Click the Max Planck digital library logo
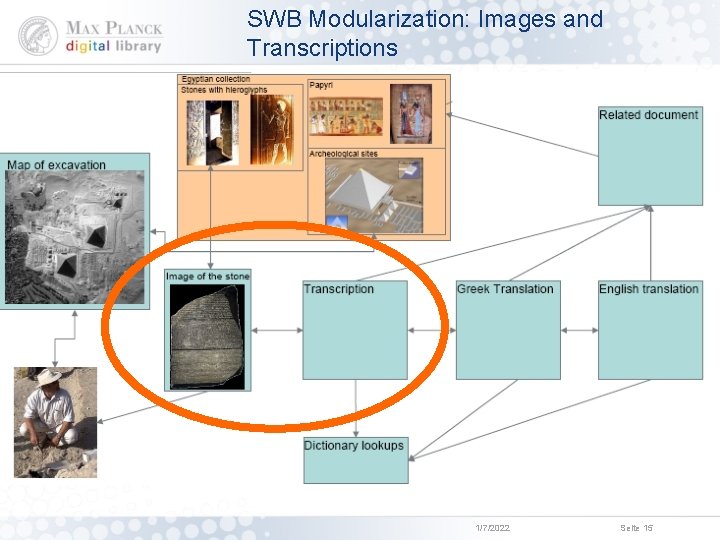The image size is (720, 540). pos(90,36)
